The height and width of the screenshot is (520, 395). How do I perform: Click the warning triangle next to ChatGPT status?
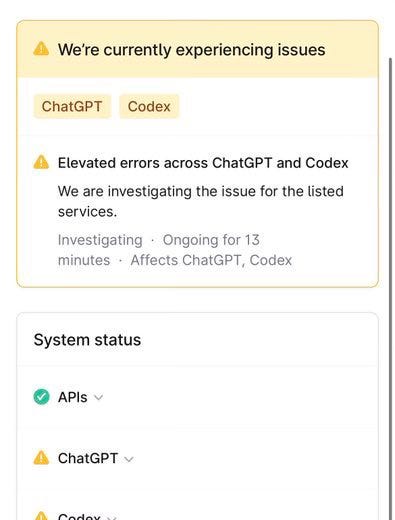click(41, 458)
